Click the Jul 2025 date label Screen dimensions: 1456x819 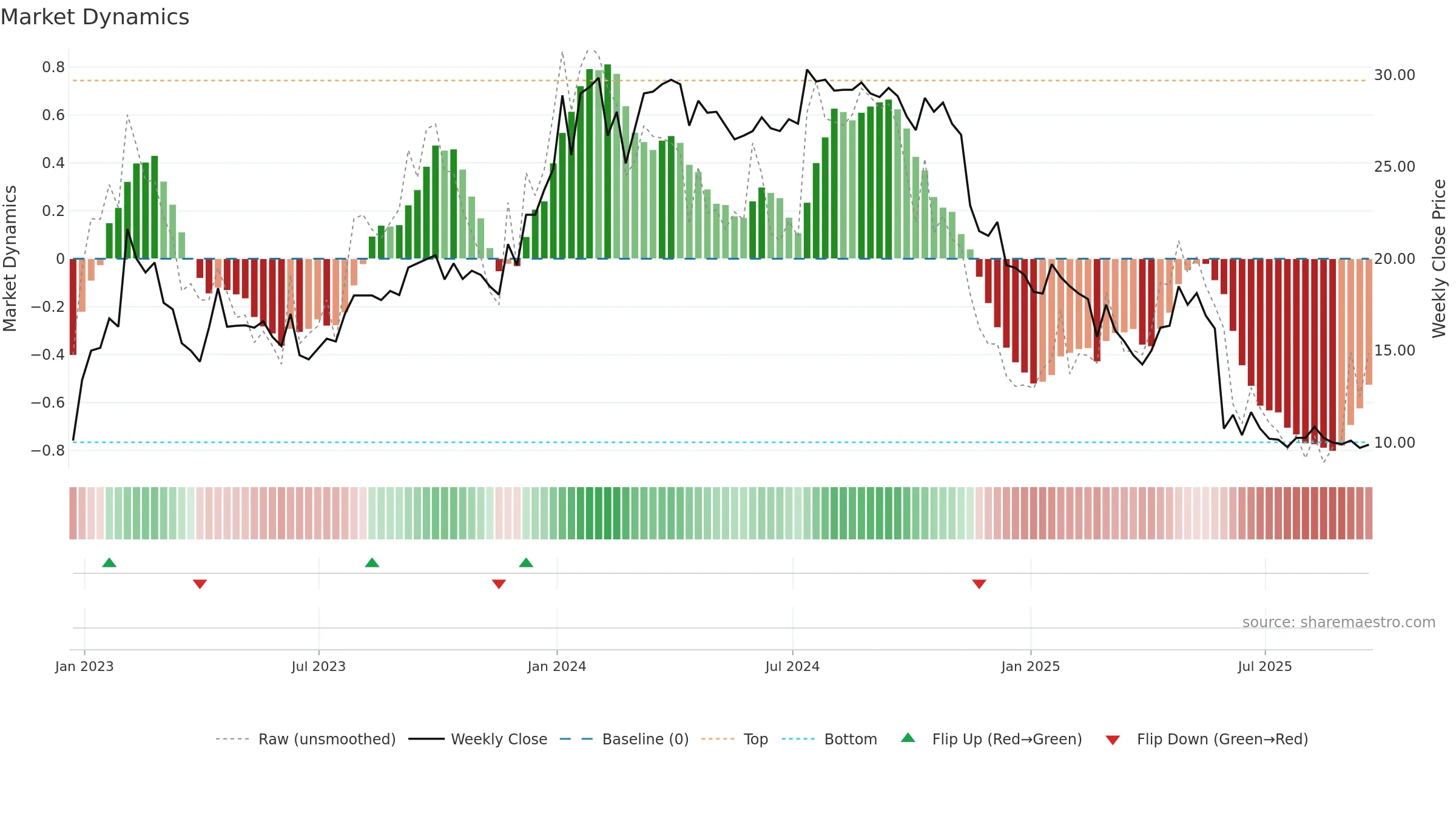click(x=1265, y=667)
